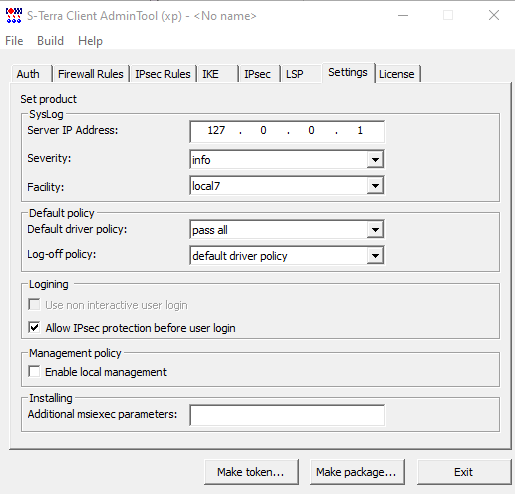The width and height of the screenshot is (515, 494).
Task: Select the Settings tab
Action: click(x=348, y=72)
